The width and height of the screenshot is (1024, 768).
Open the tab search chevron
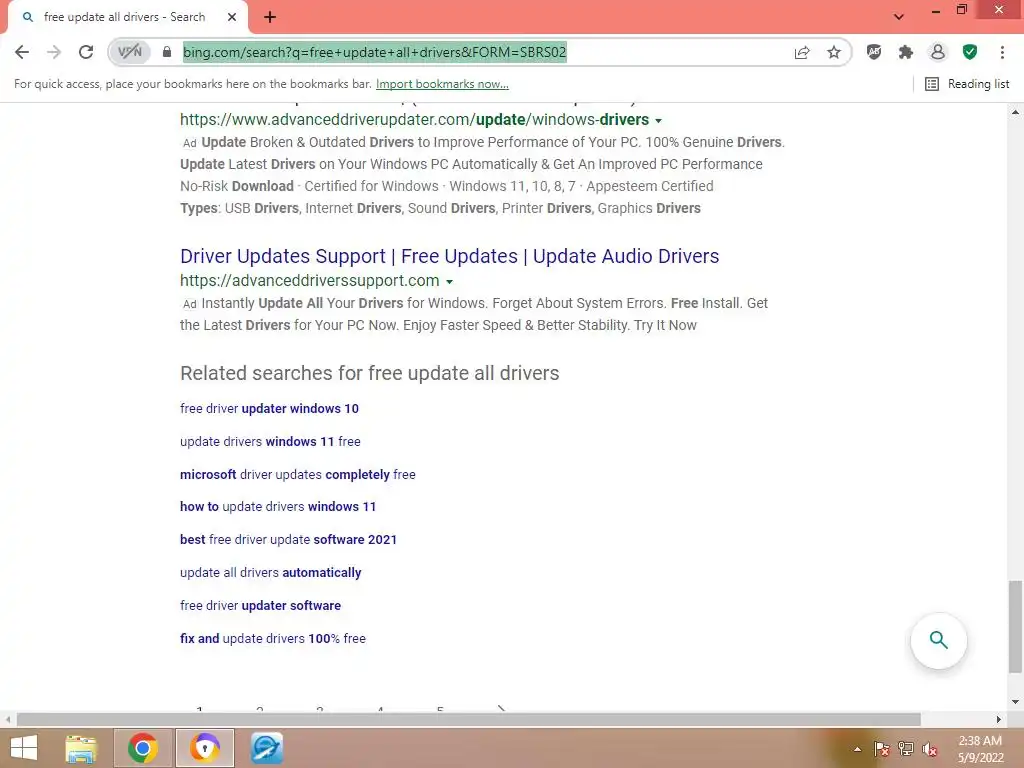point(899,17)
